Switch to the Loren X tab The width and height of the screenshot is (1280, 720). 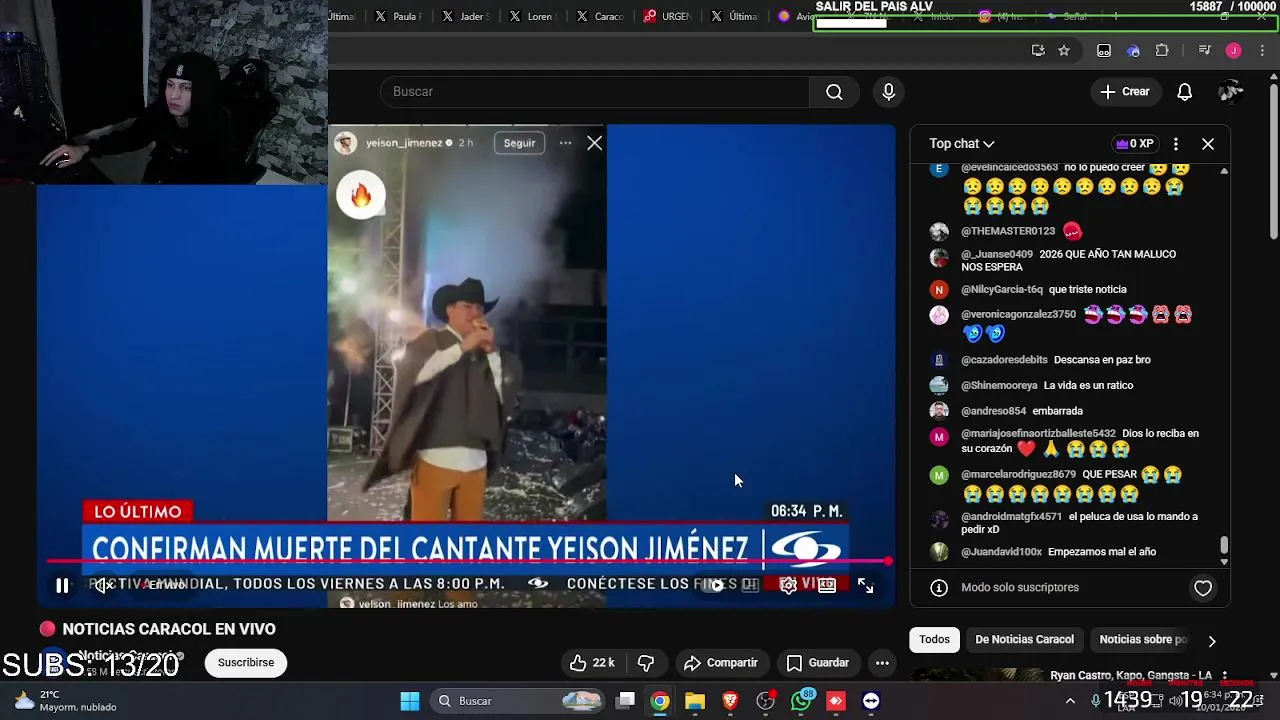click(x=531, y=16)
